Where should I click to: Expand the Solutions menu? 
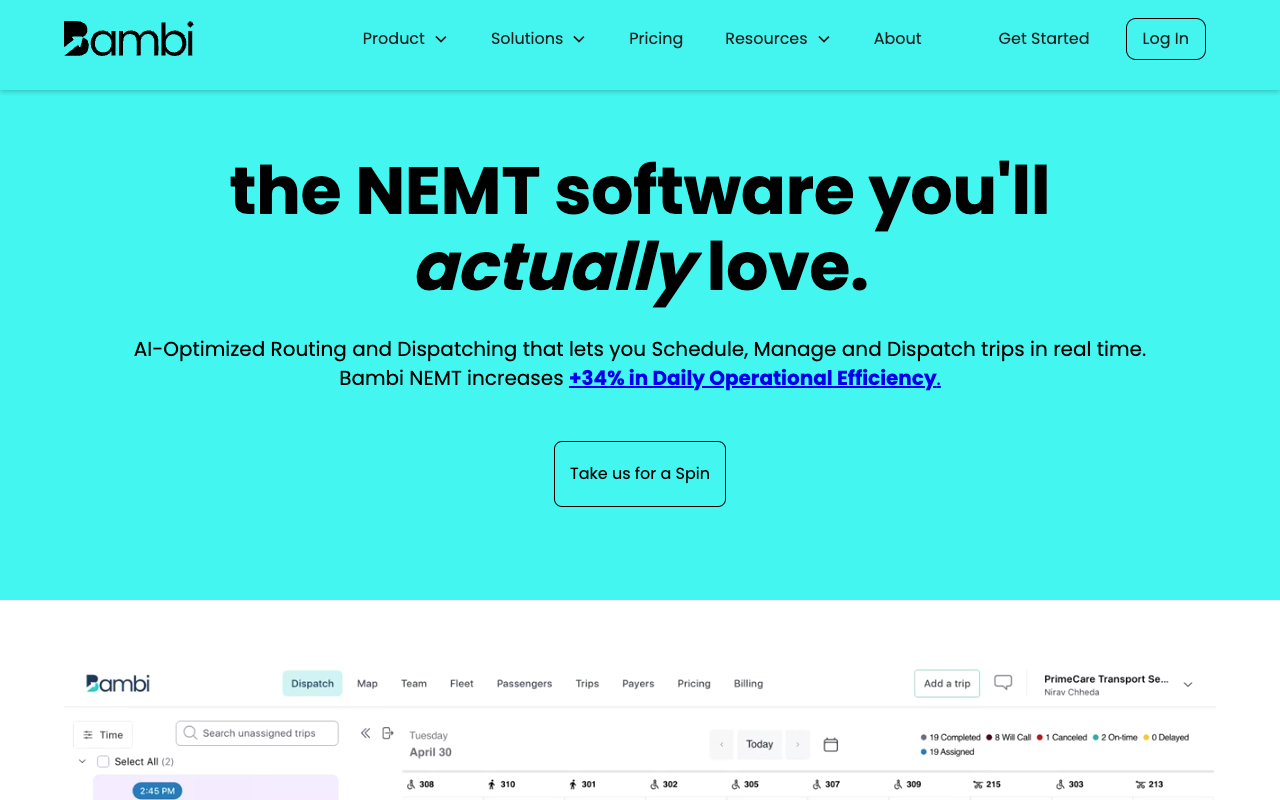coord(538,39)
